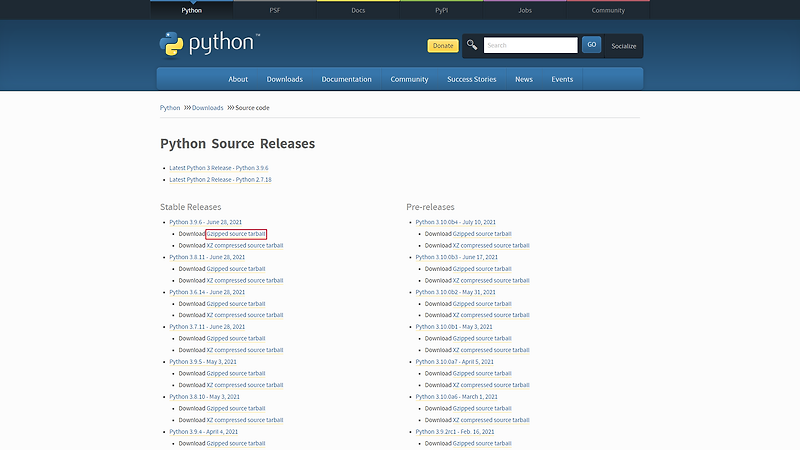Open Python 3.10.0b2 - May 31, 2021 pre-release
Viewport: 800px width, 450px height.
point(456,292)
